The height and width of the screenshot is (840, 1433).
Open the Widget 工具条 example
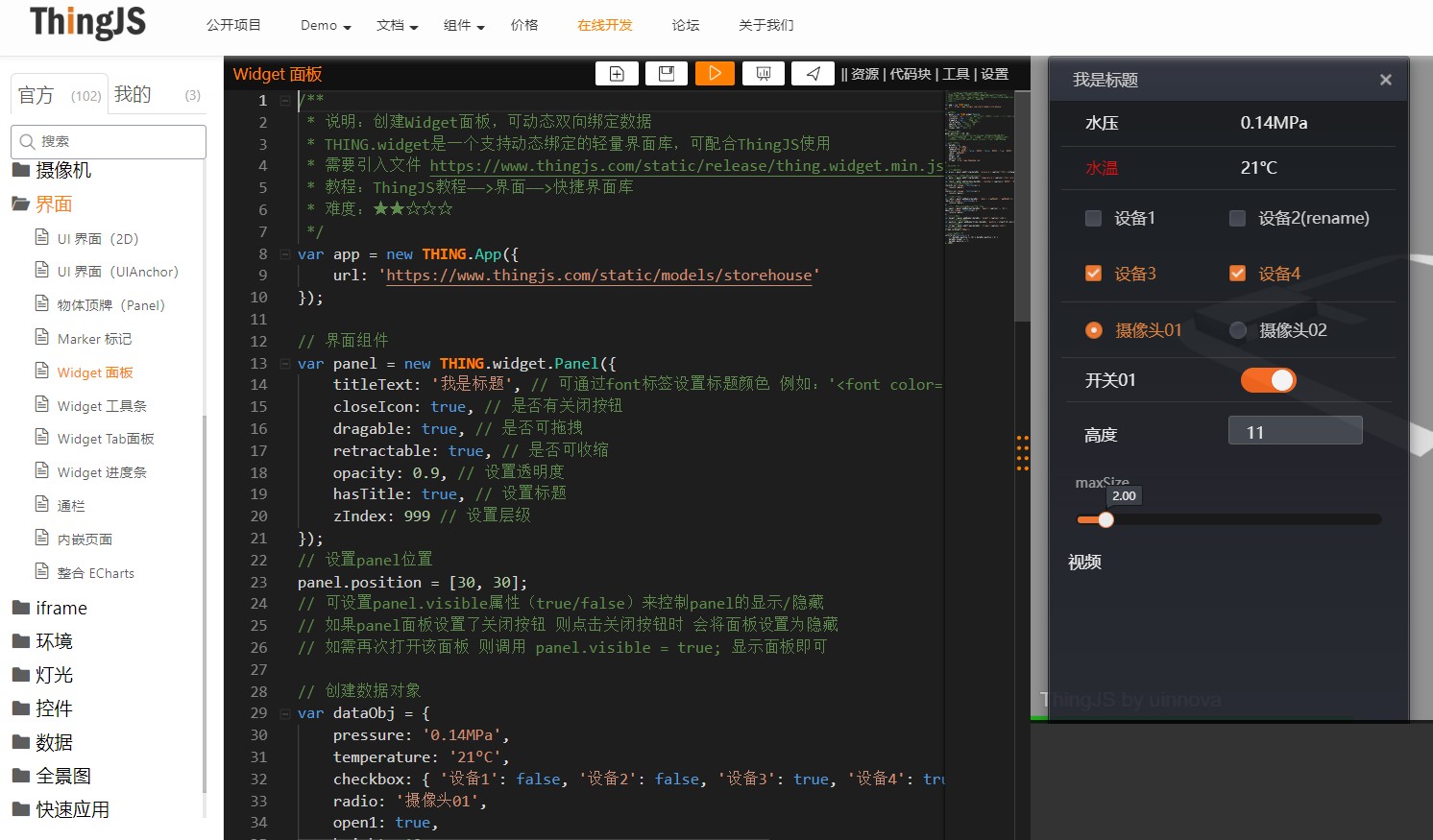coord(102,406)
